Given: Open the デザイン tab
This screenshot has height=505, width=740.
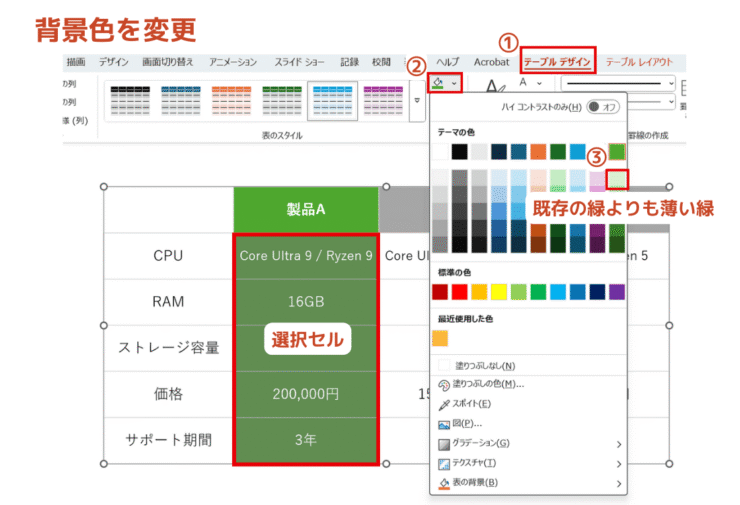Looking at the screenshot, I should (x=113, y=62).
